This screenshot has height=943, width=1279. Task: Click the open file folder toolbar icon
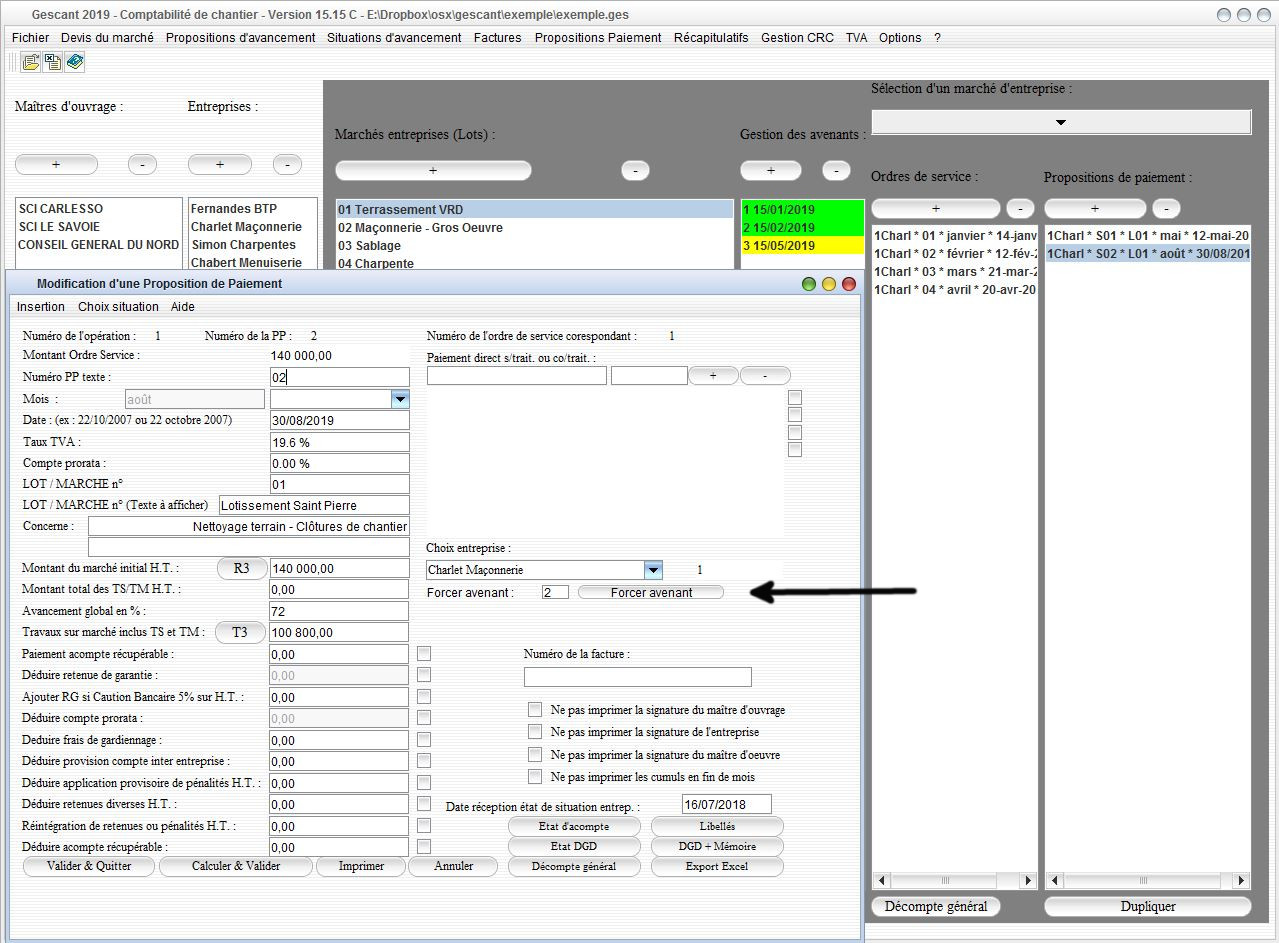[31, 62]
